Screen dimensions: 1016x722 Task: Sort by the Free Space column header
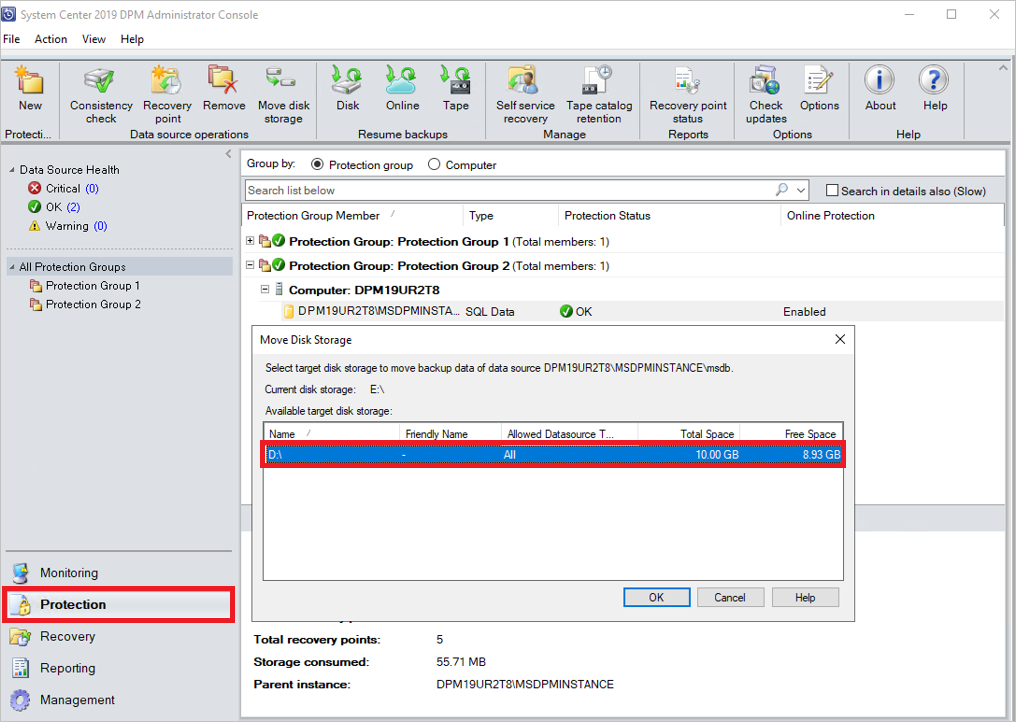click(x=791, y=434)
